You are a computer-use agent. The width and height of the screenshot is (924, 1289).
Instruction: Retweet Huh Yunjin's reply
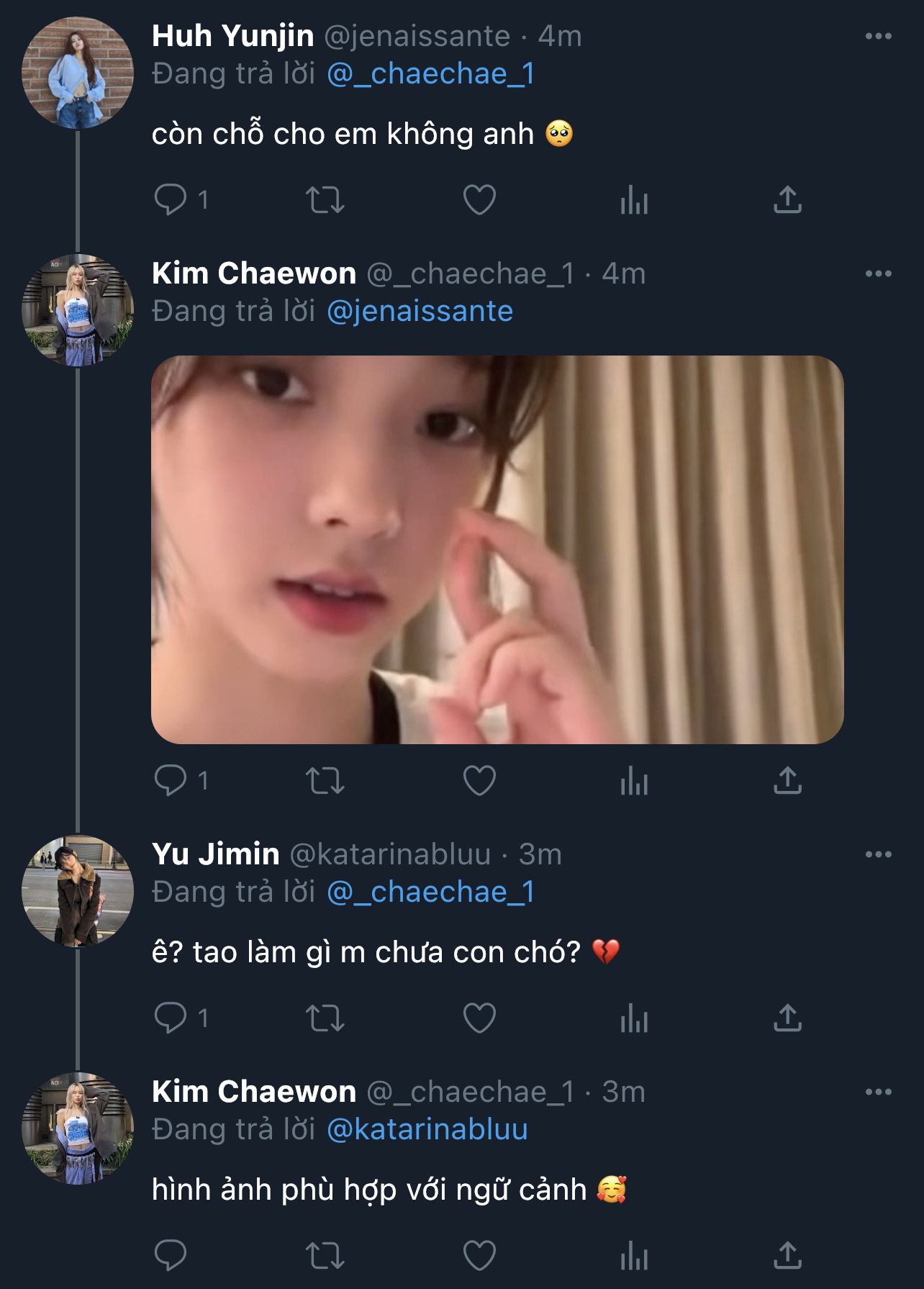tap(325, 200)
